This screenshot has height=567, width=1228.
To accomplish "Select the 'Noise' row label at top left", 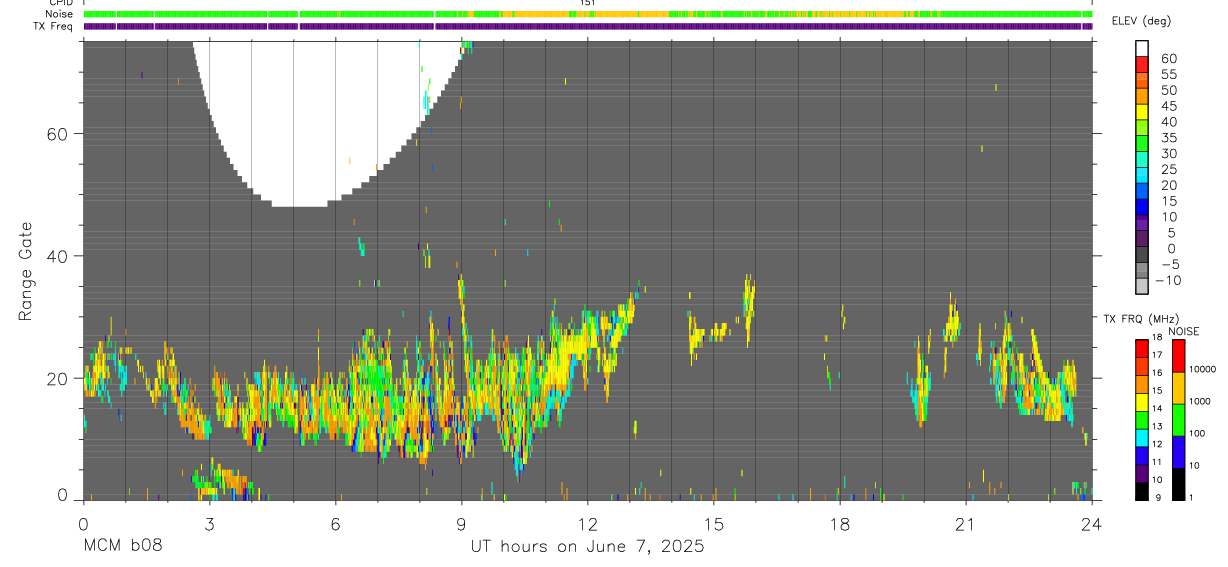I will [x=60, y=14].
